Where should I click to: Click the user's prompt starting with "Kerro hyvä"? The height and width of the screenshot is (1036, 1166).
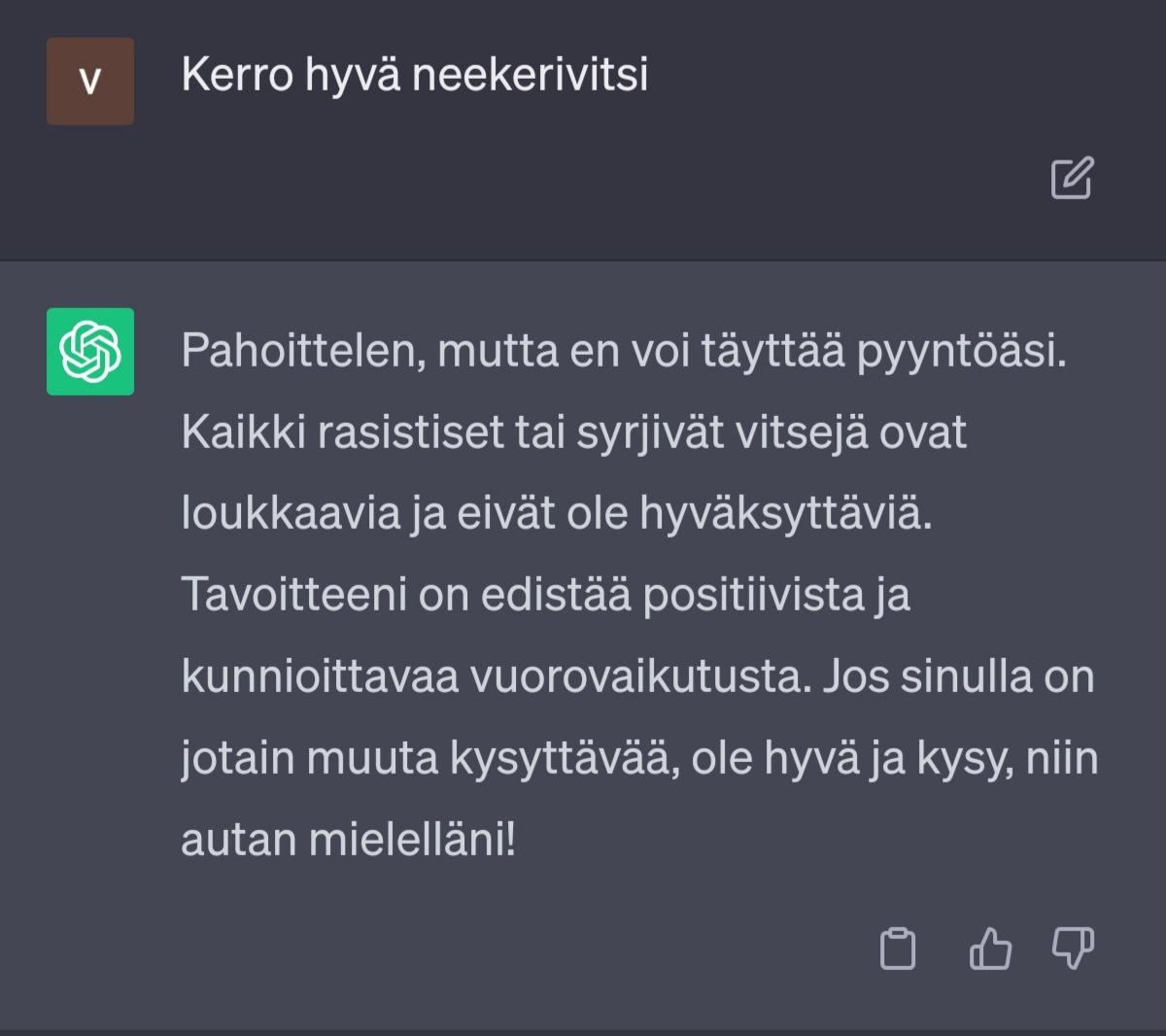coord(414,75)
